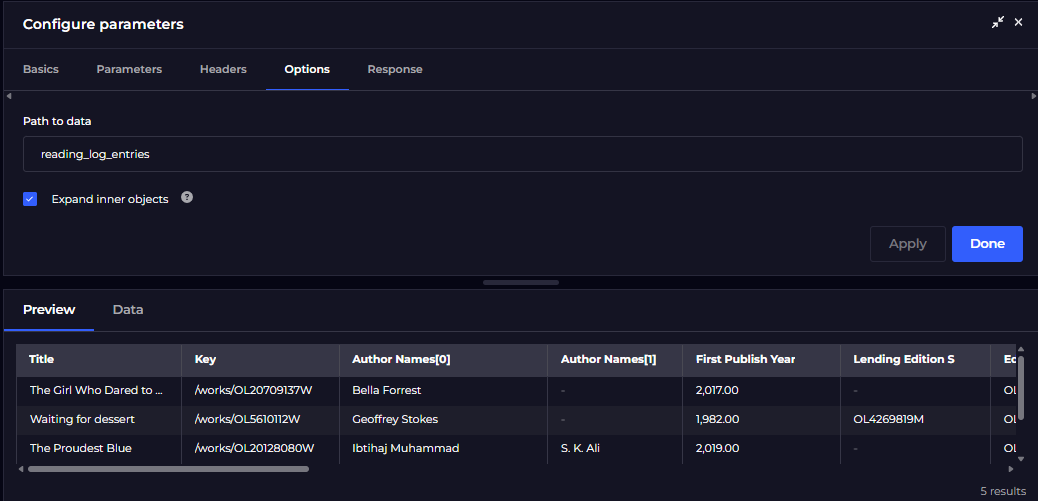Sort by First Publish Year column header

[745, 359]
